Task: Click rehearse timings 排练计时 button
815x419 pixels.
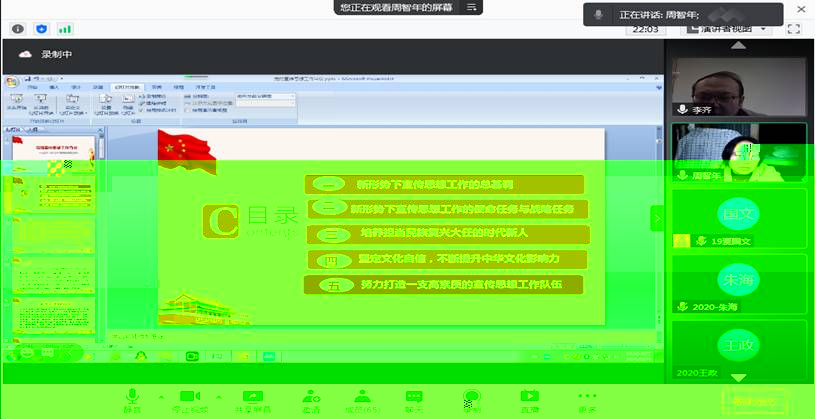Action: (x=152, y=103)
